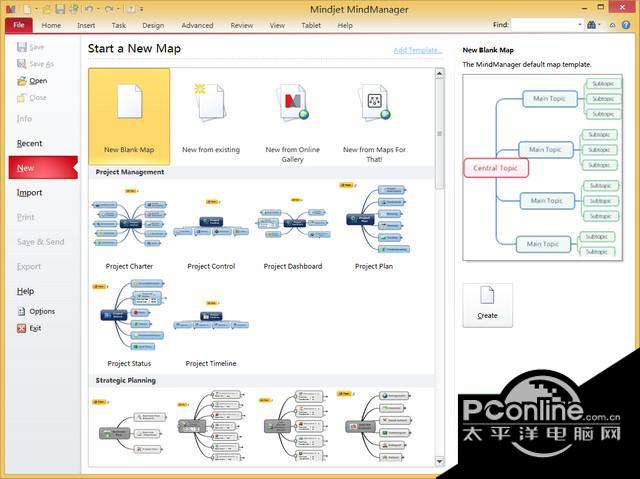Click the template list scroll down arrow
Viewport: 640px width, 479px height.
coord(439,461)
